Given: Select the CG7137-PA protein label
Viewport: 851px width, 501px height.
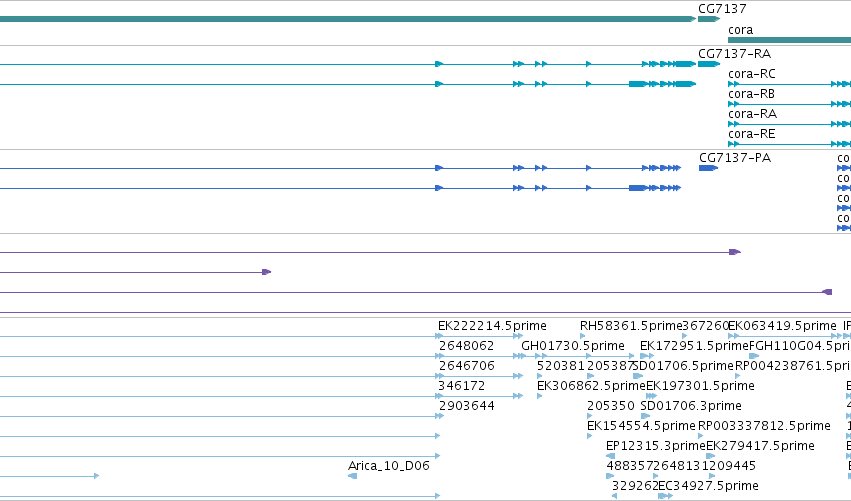Looking at the screenshot, I should 735,158.
